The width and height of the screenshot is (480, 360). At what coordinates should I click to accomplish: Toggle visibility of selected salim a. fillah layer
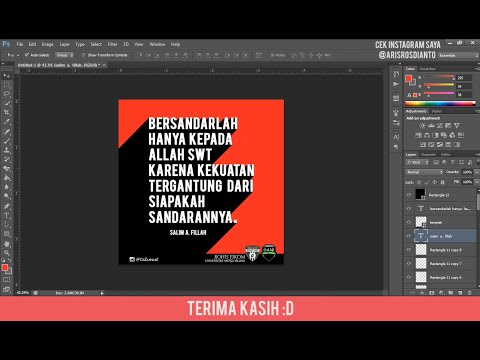click(x=409, y=236)
